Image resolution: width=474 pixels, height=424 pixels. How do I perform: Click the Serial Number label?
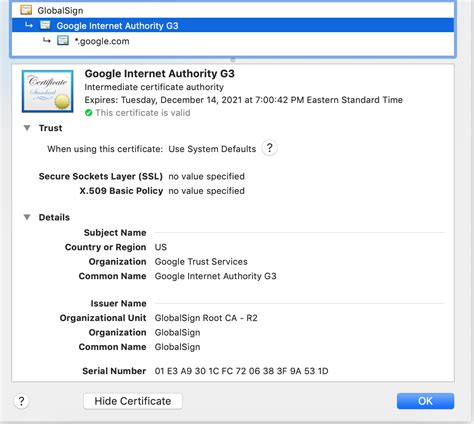(114, 371)
